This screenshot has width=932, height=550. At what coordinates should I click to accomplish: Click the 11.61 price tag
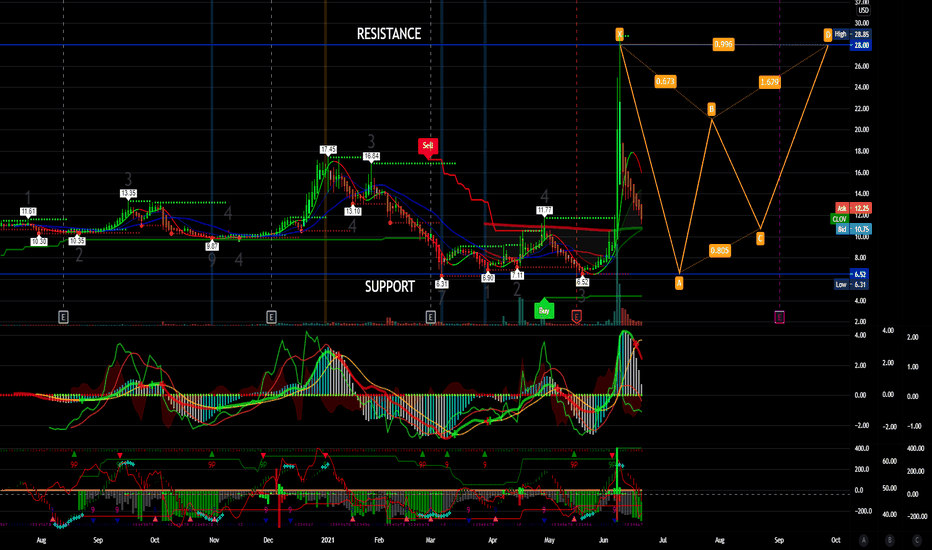(x=28, y=212)
